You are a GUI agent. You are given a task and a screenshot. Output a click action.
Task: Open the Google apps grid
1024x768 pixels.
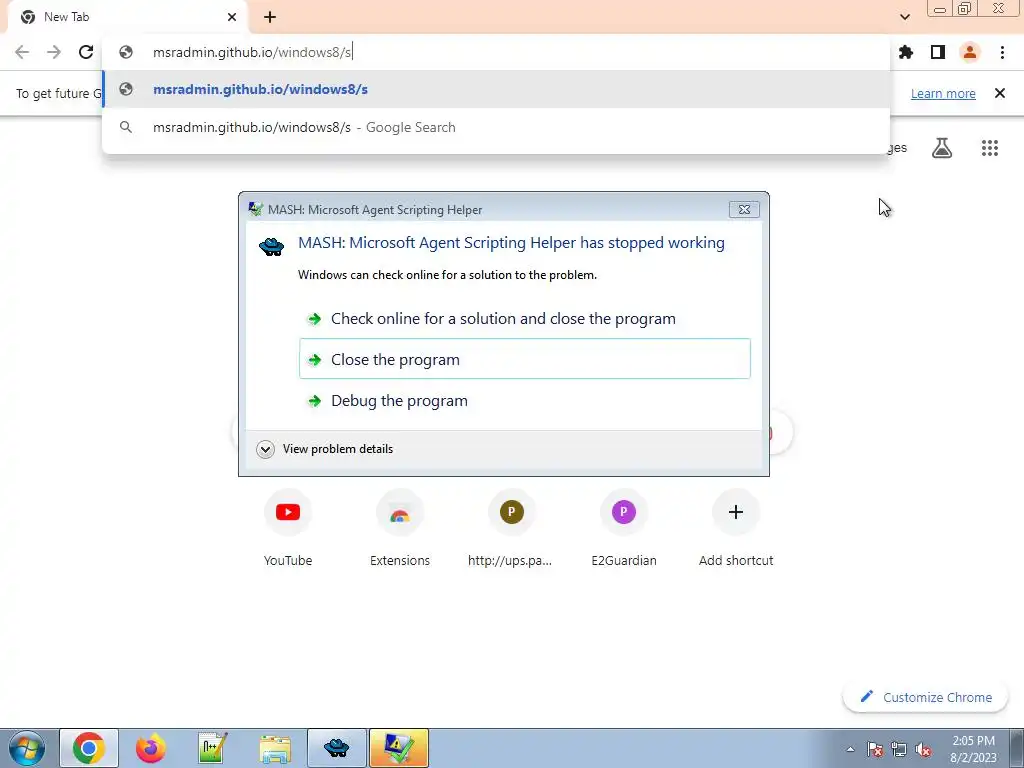[x=990, y=148]
